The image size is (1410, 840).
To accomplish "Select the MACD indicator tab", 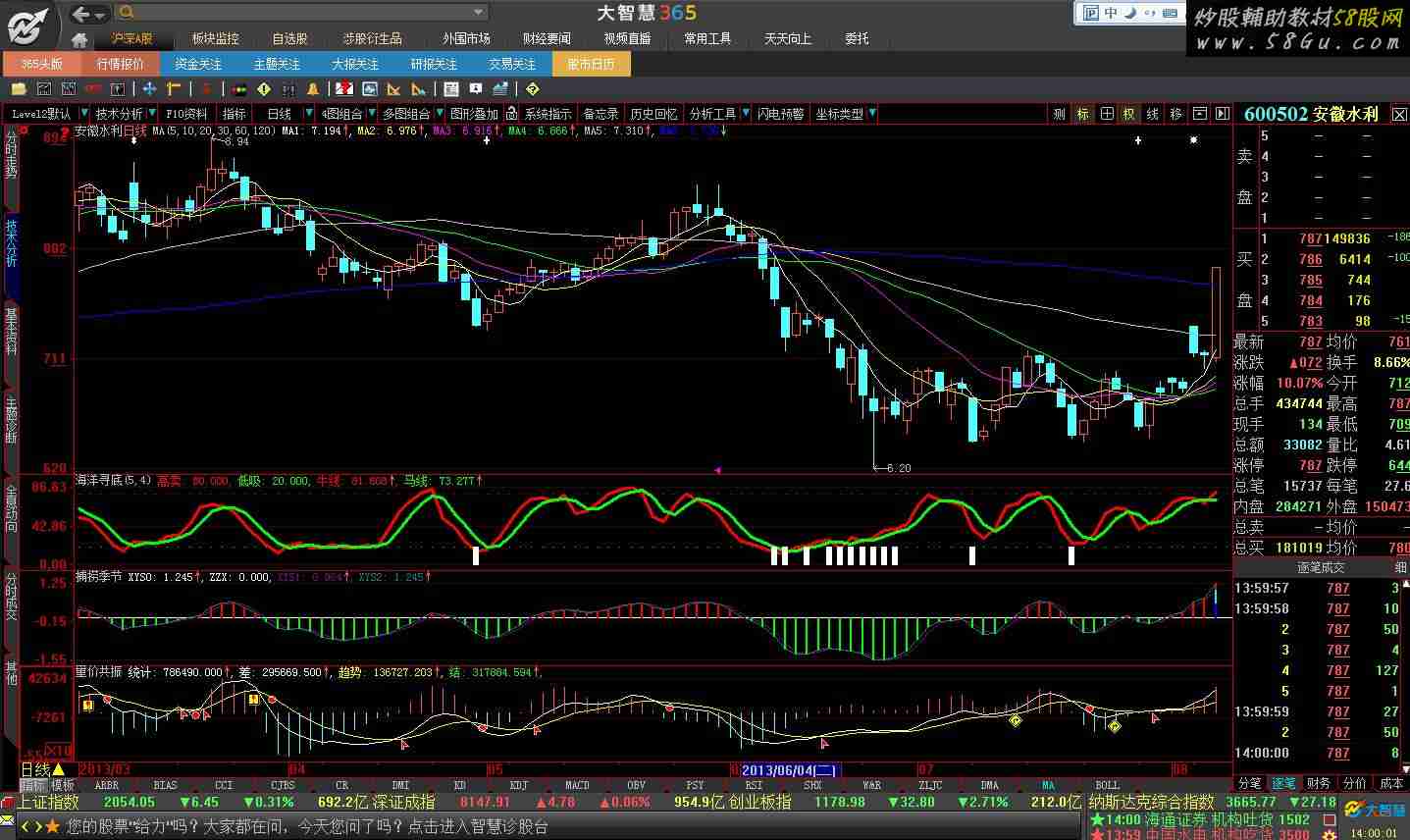I will 577,786.
